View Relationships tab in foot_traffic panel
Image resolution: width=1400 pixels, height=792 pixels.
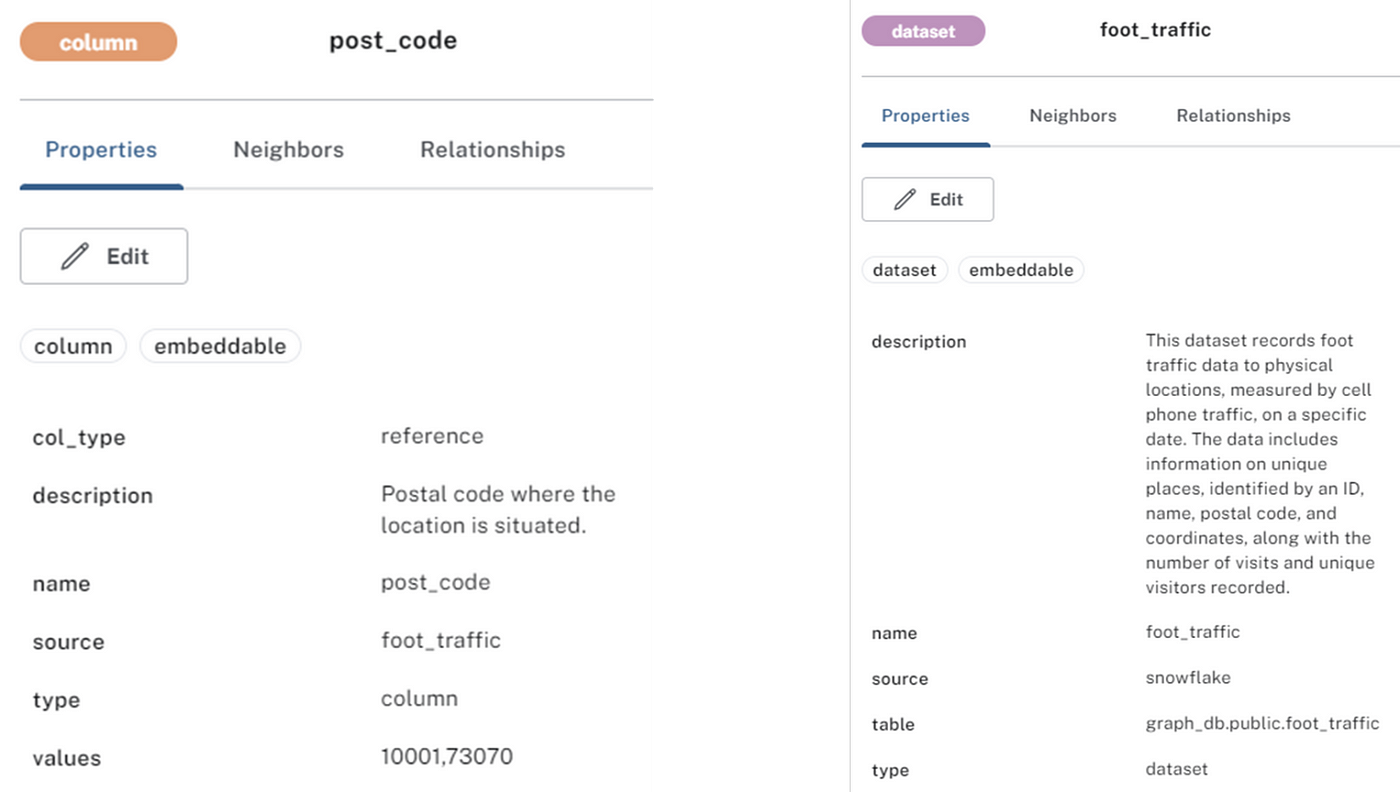click(1233, 116)
